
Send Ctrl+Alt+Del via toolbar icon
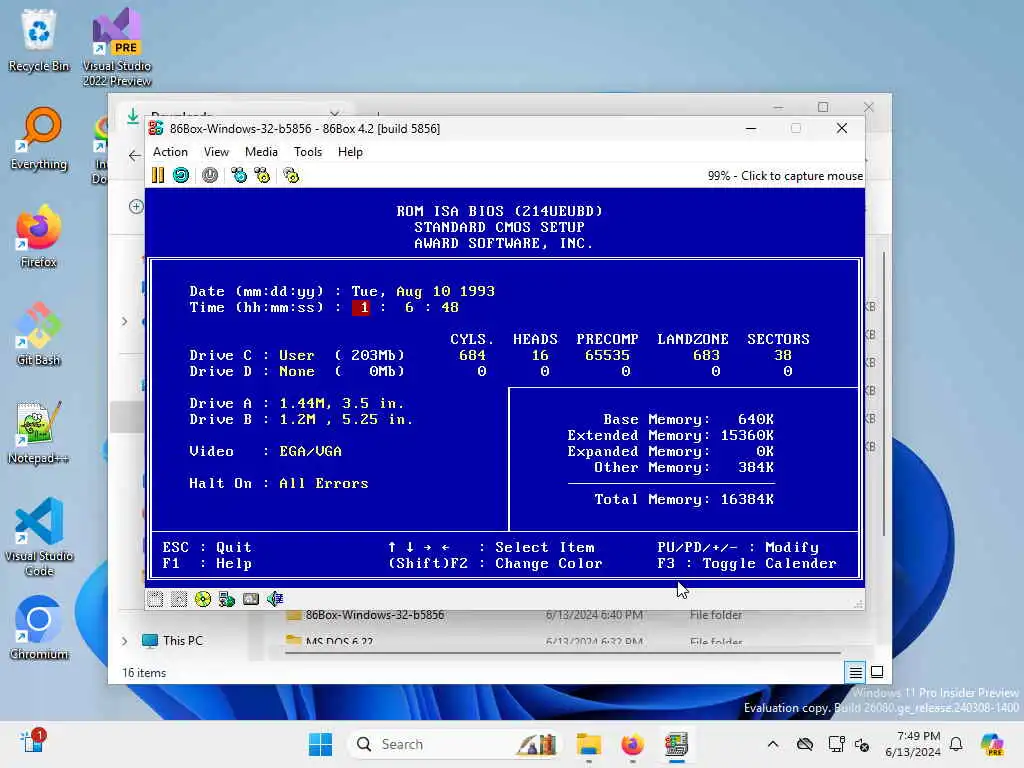239,175
